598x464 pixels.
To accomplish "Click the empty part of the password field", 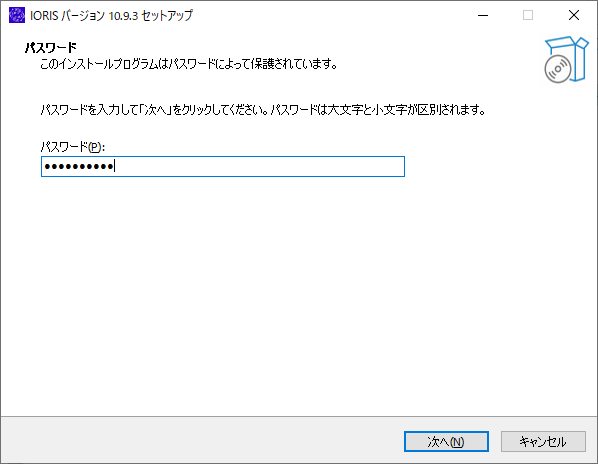I will point(259,167).
